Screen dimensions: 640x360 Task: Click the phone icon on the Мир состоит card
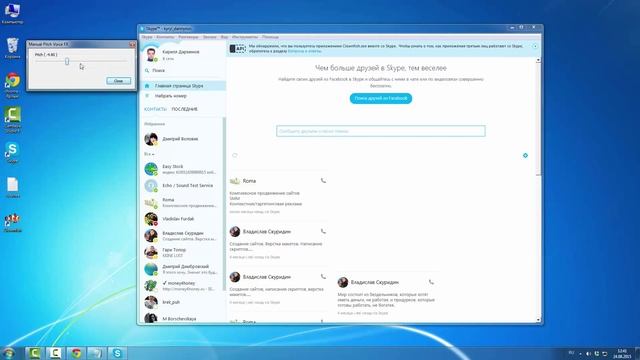pyautogui.click(x=431, y=282)
